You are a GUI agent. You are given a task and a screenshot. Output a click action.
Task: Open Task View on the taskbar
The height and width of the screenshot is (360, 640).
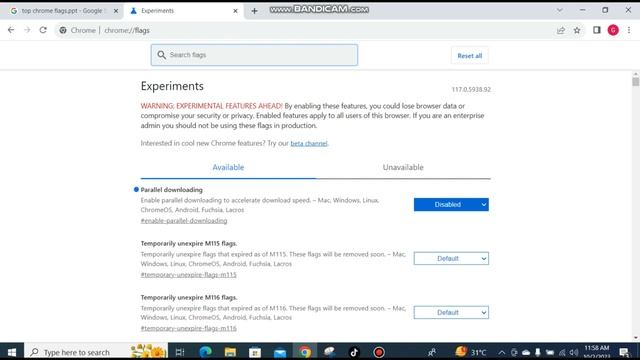coord(180,352)
